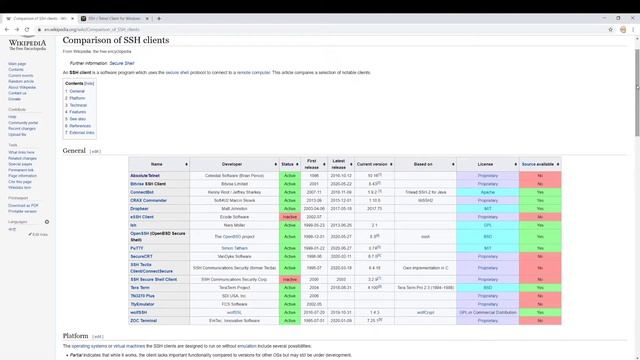Viewport: 640px width, 360px height.
Task: Open Random article in sidebar
Action: [21, 81]
